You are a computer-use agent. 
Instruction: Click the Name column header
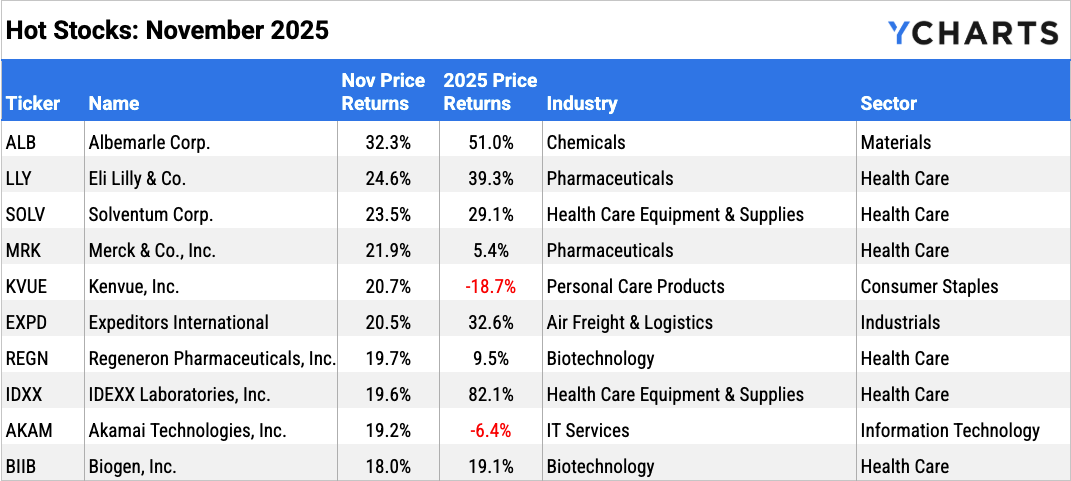click(x=114, y=103)
